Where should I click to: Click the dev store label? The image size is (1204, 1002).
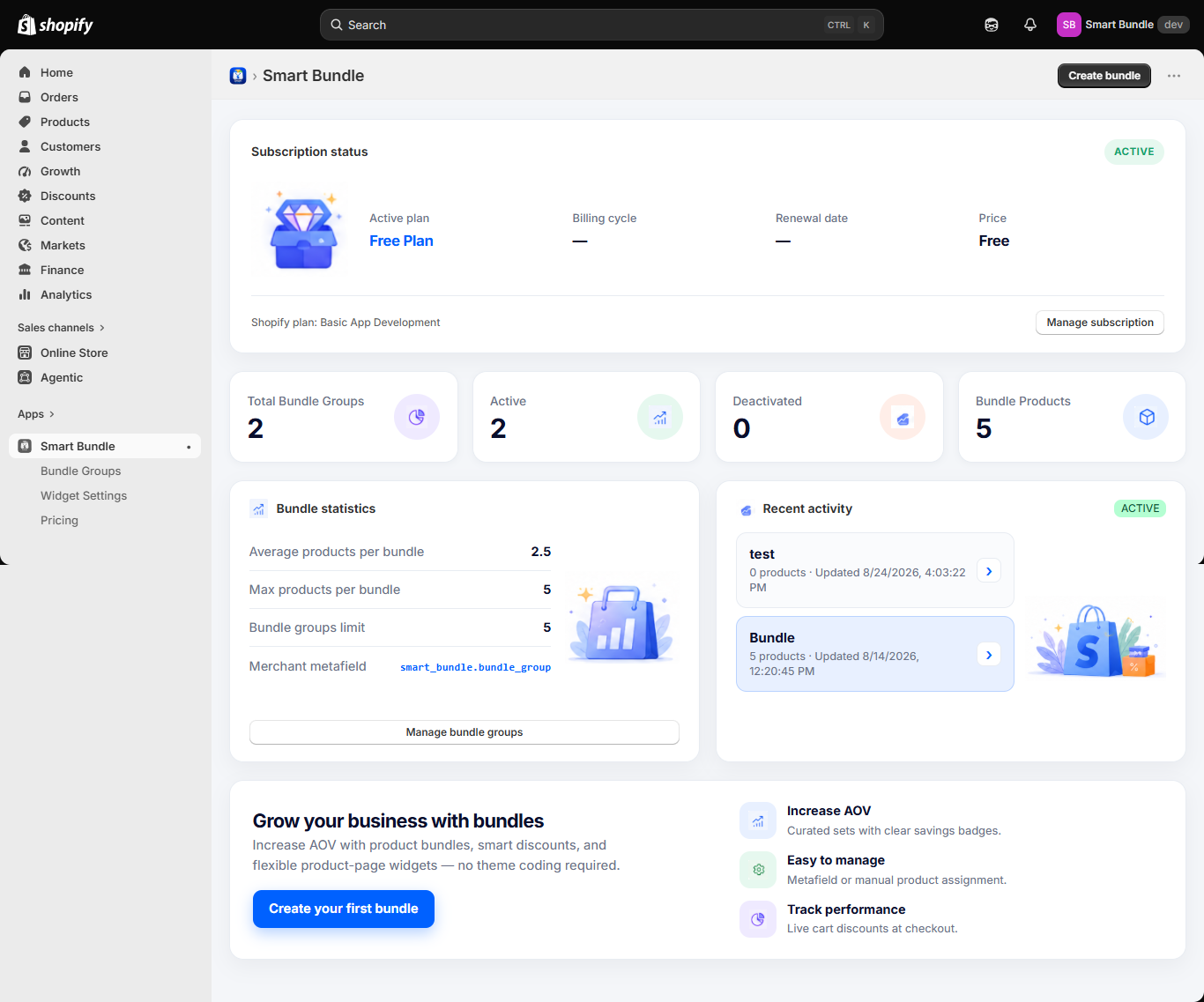(x=1173, y=25)
